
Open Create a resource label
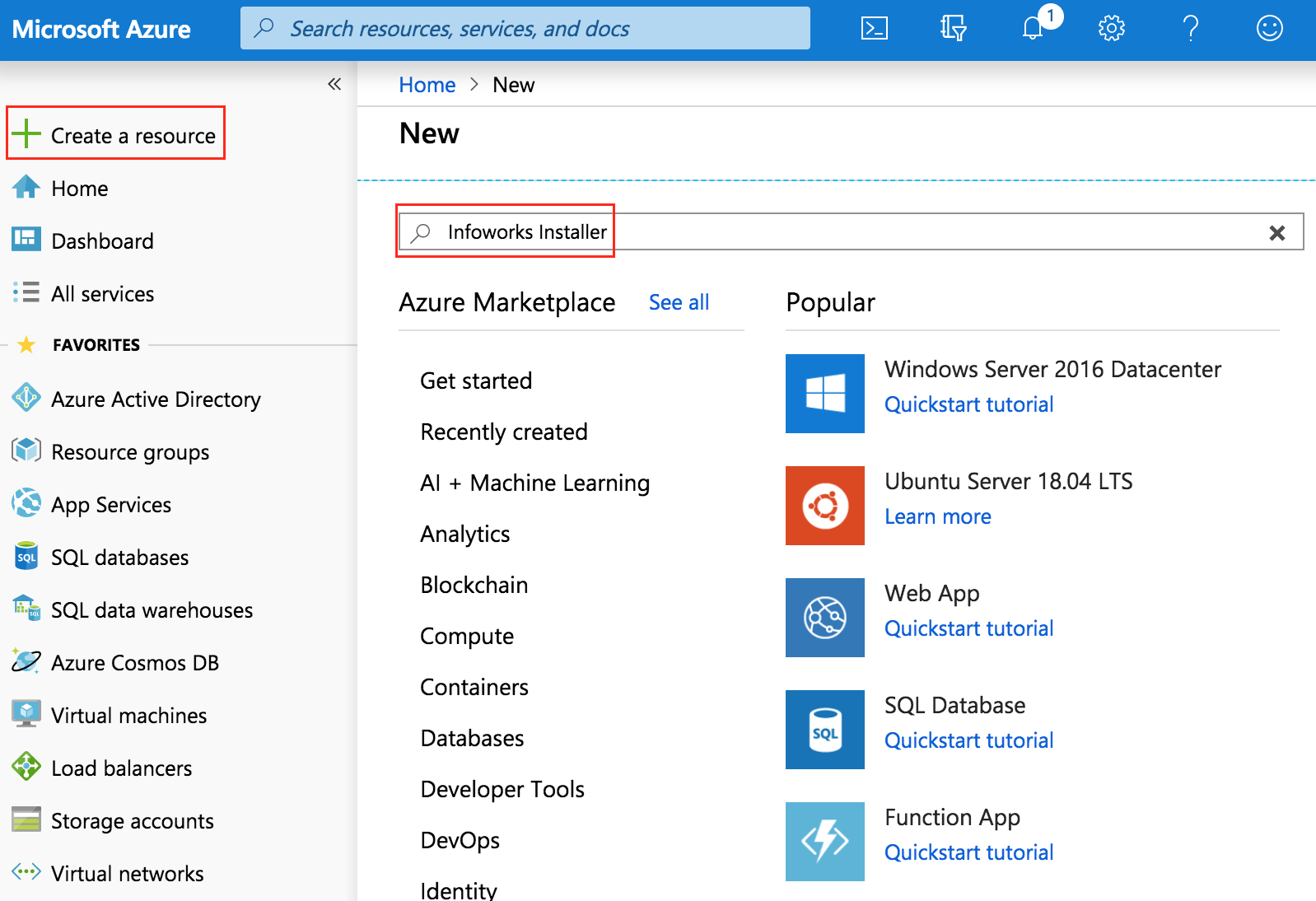(133, 136)
